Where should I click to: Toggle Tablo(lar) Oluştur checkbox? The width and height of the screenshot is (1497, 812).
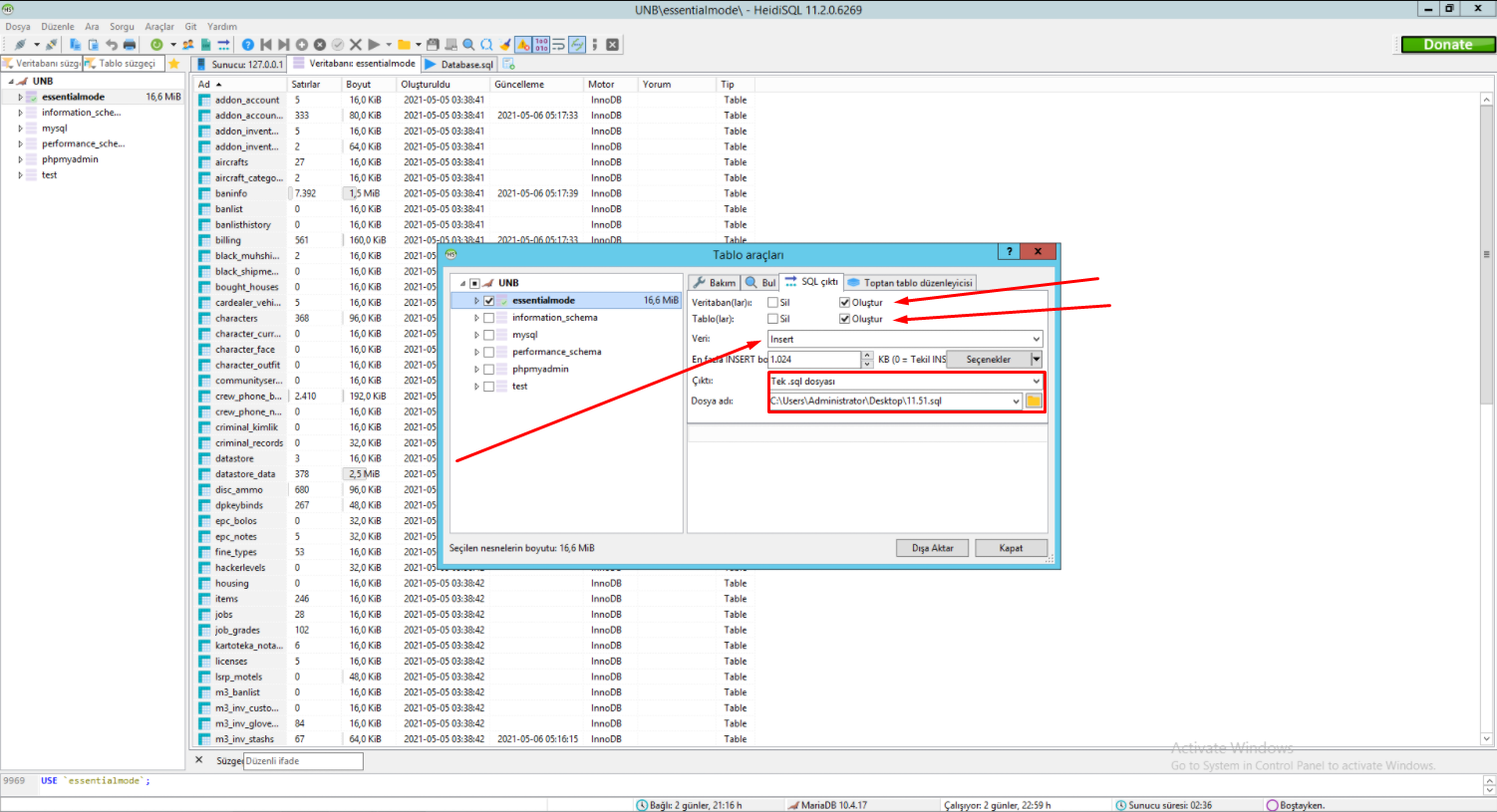point(844,319)
